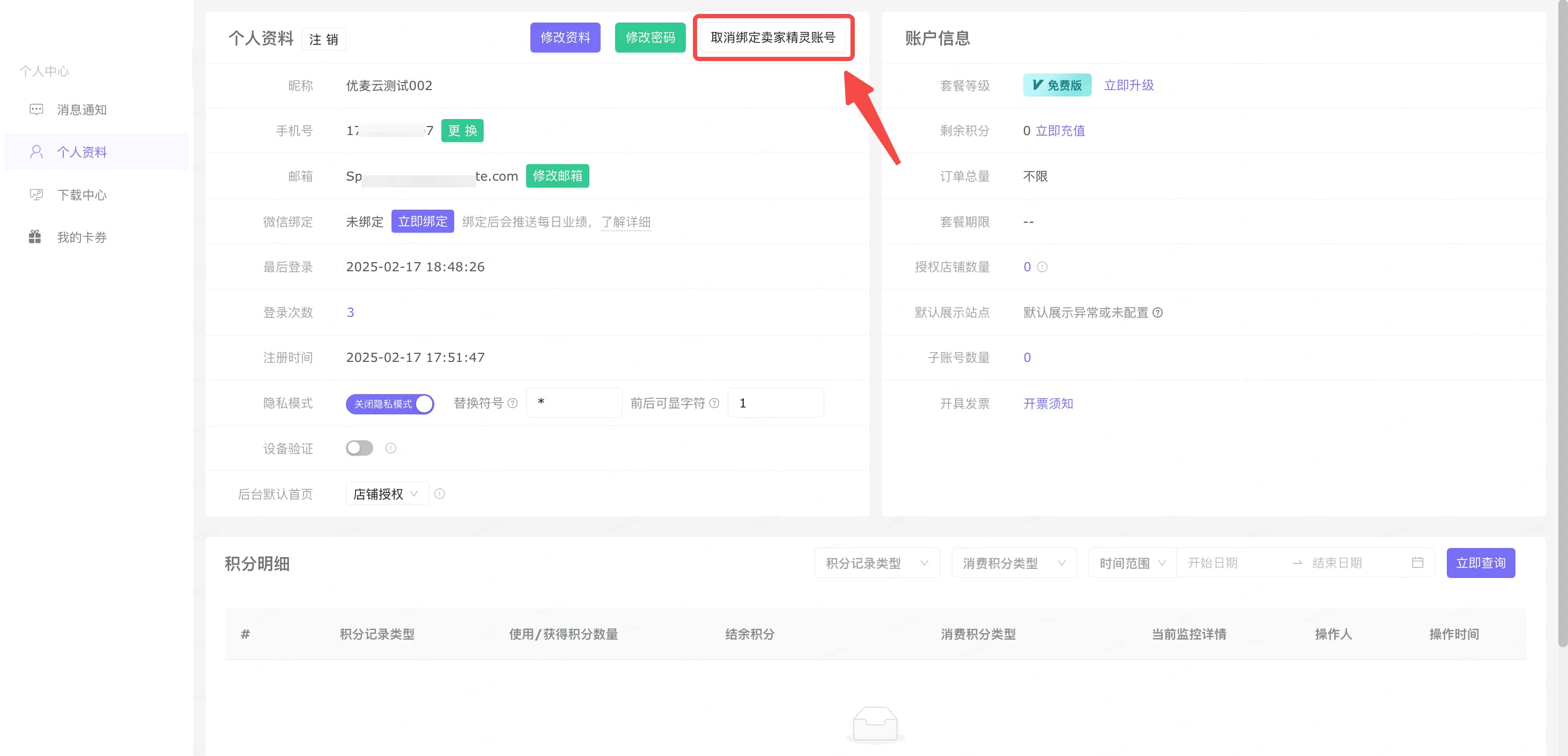Click the help icon beside 前后可显字符
The height and width of the screenshot is (756, 1568).
715,403
